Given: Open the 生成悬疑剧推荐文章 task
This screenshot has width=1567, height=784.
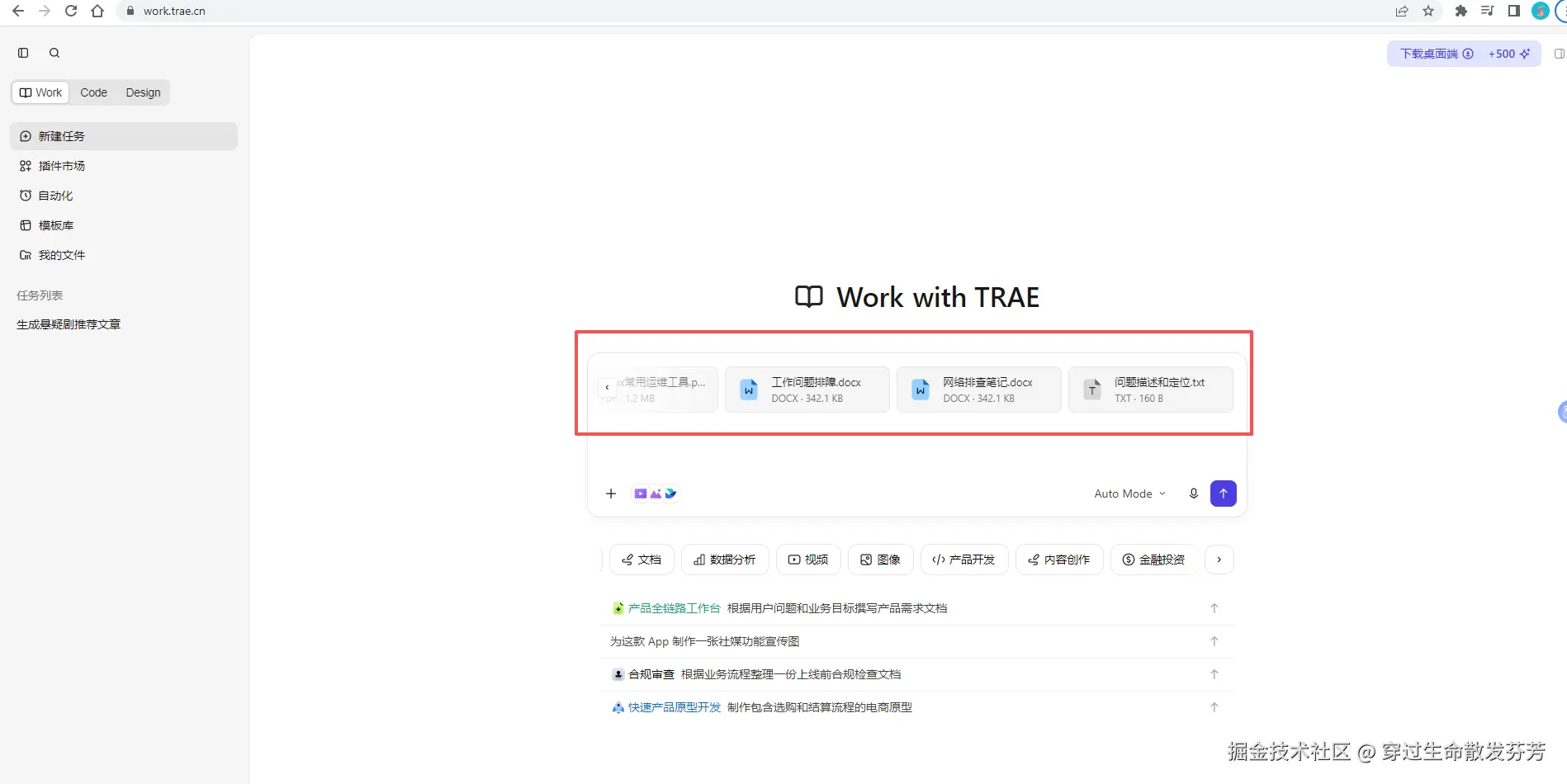Looking at the screenshot, I should pos(69,324).
